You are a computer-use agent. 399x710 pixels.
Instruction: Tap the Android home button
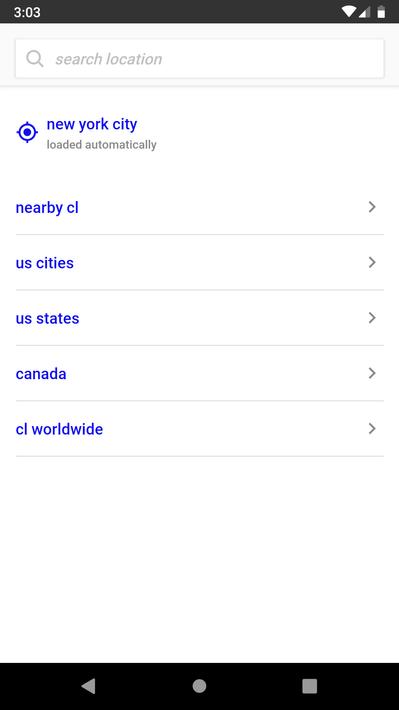(199, 686)
